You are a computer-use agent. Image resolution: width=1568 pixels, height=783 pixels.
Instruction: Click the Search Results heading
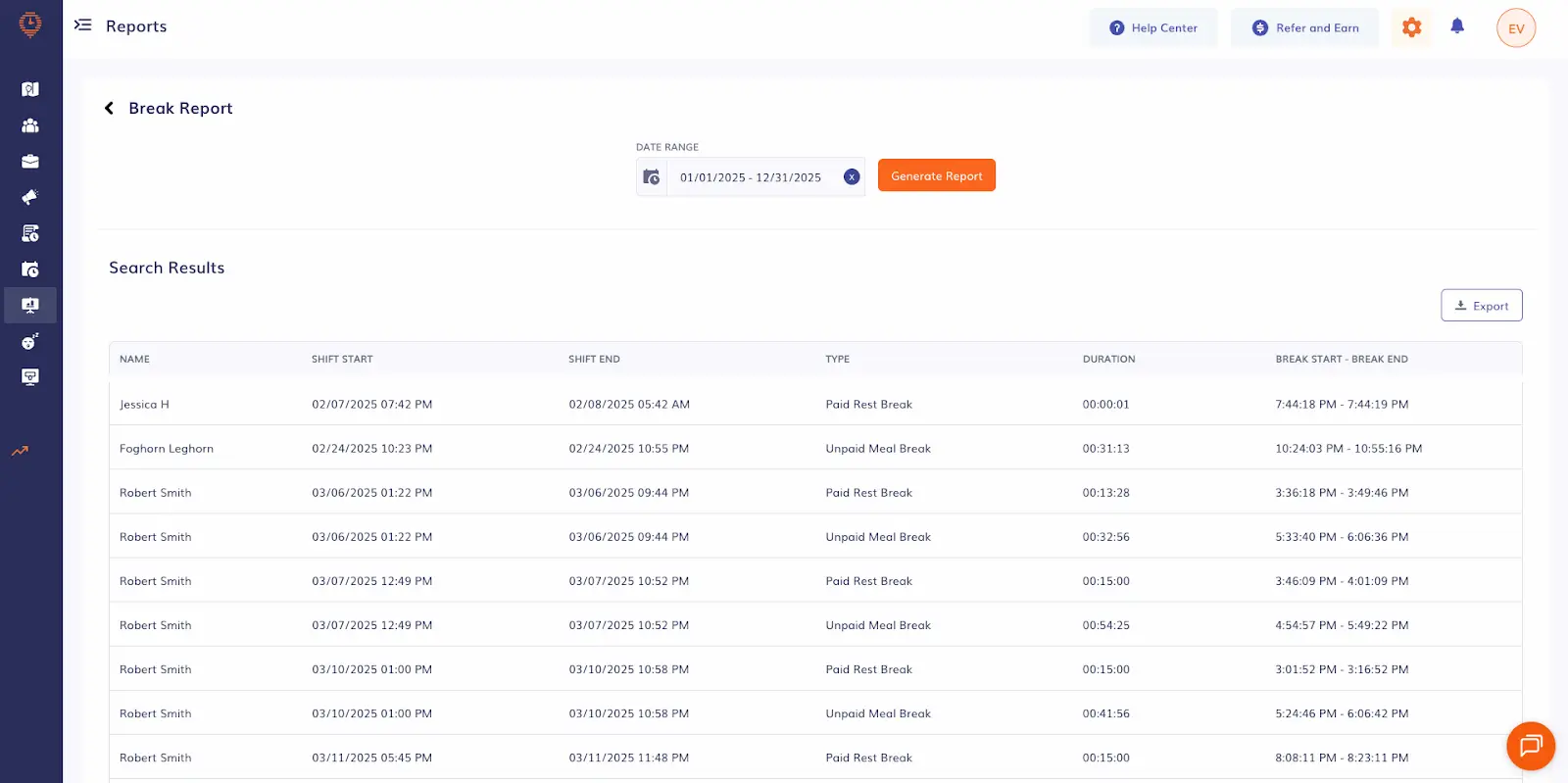click(x=167, y=268)
